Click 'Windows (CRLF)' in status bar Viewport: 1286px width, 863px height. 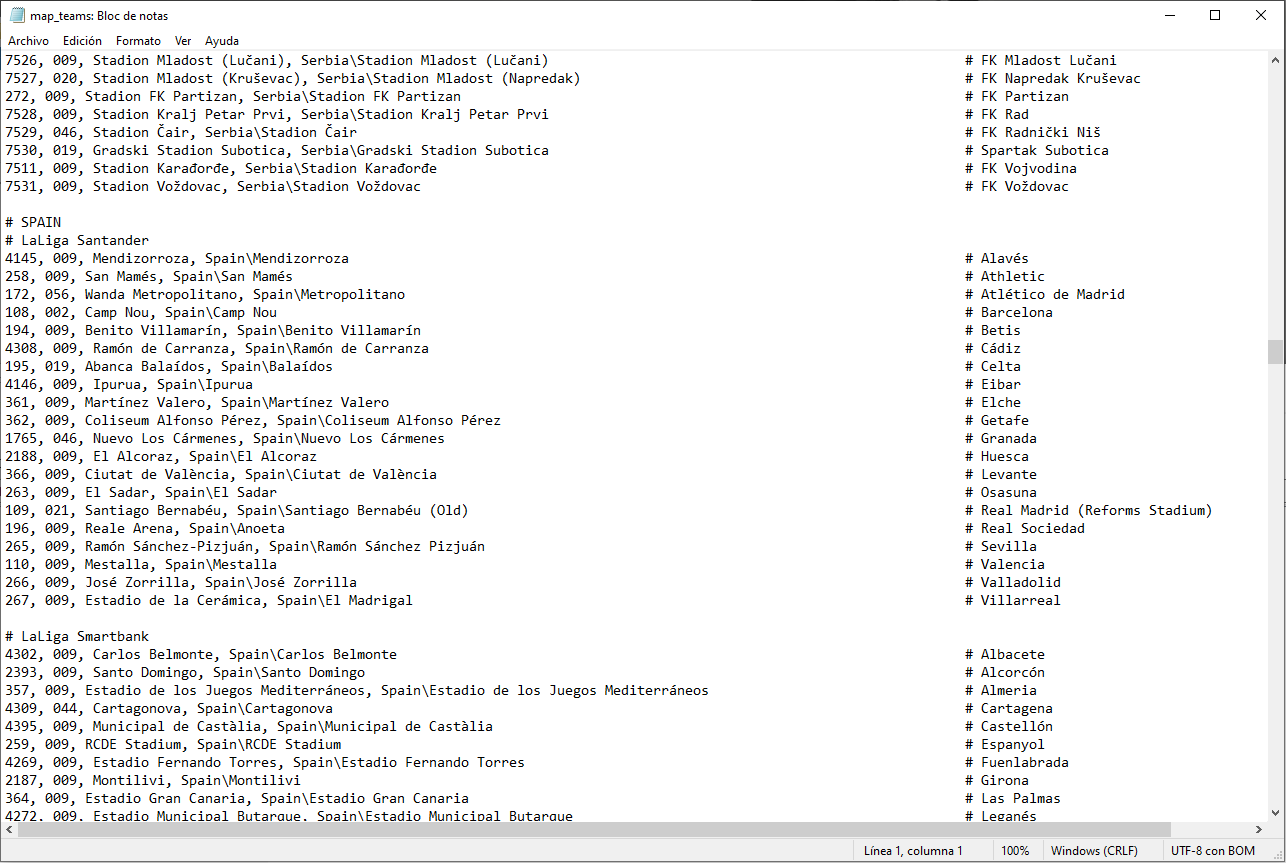click(x=1094, y=851)
